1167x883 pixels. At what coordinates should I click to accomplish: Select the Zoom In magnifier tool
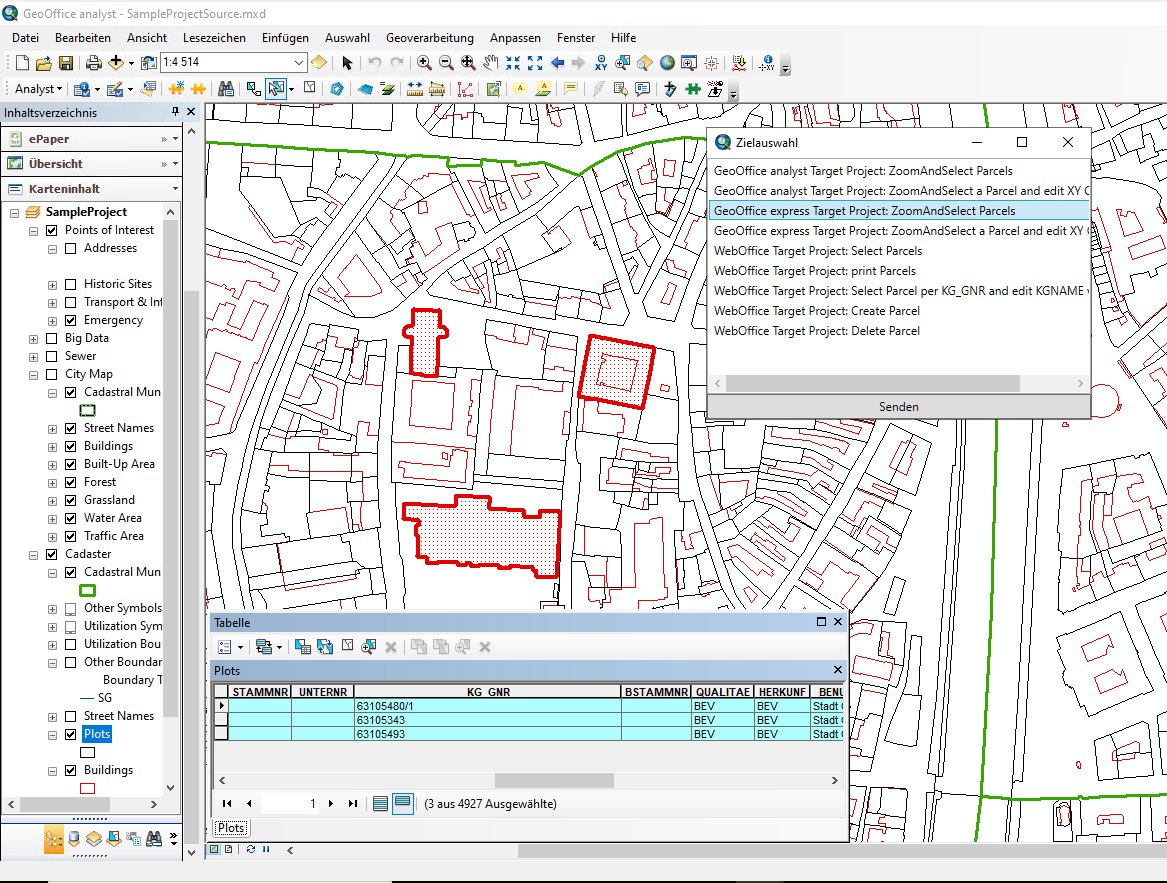point(424,63)
